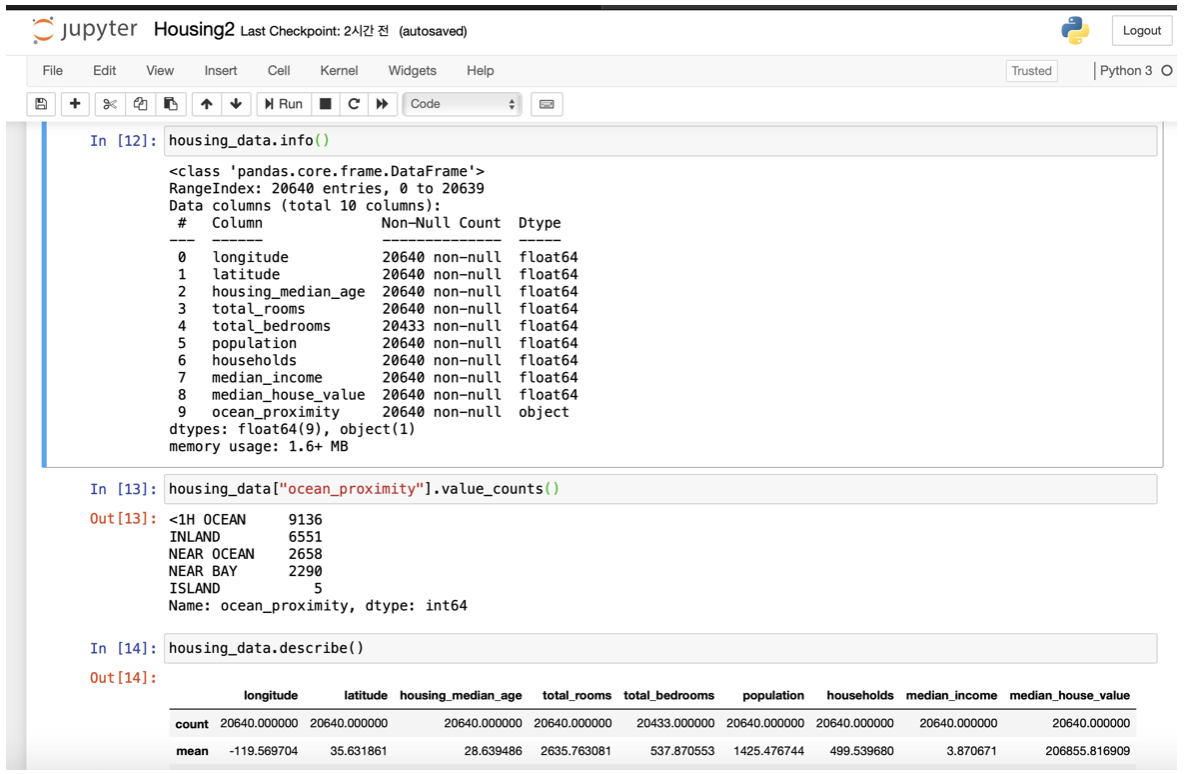This screenshot has height=774, width=1188.
Task: Move selected cell down arrow
Action: 236,104
